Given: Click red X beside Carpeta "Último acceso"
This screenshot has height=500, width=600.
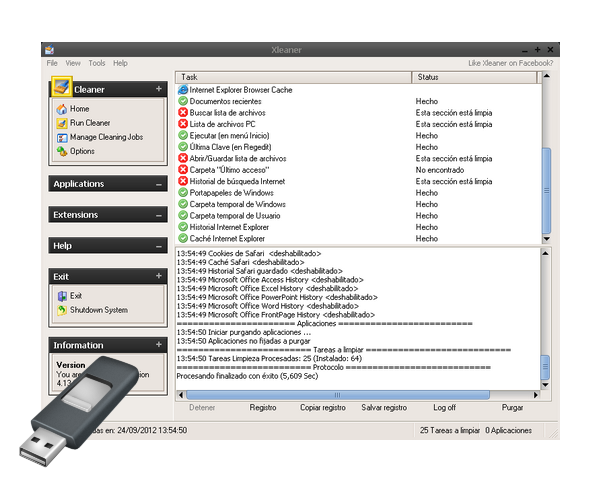Looking at the screenshot, I should coord(183,170).
